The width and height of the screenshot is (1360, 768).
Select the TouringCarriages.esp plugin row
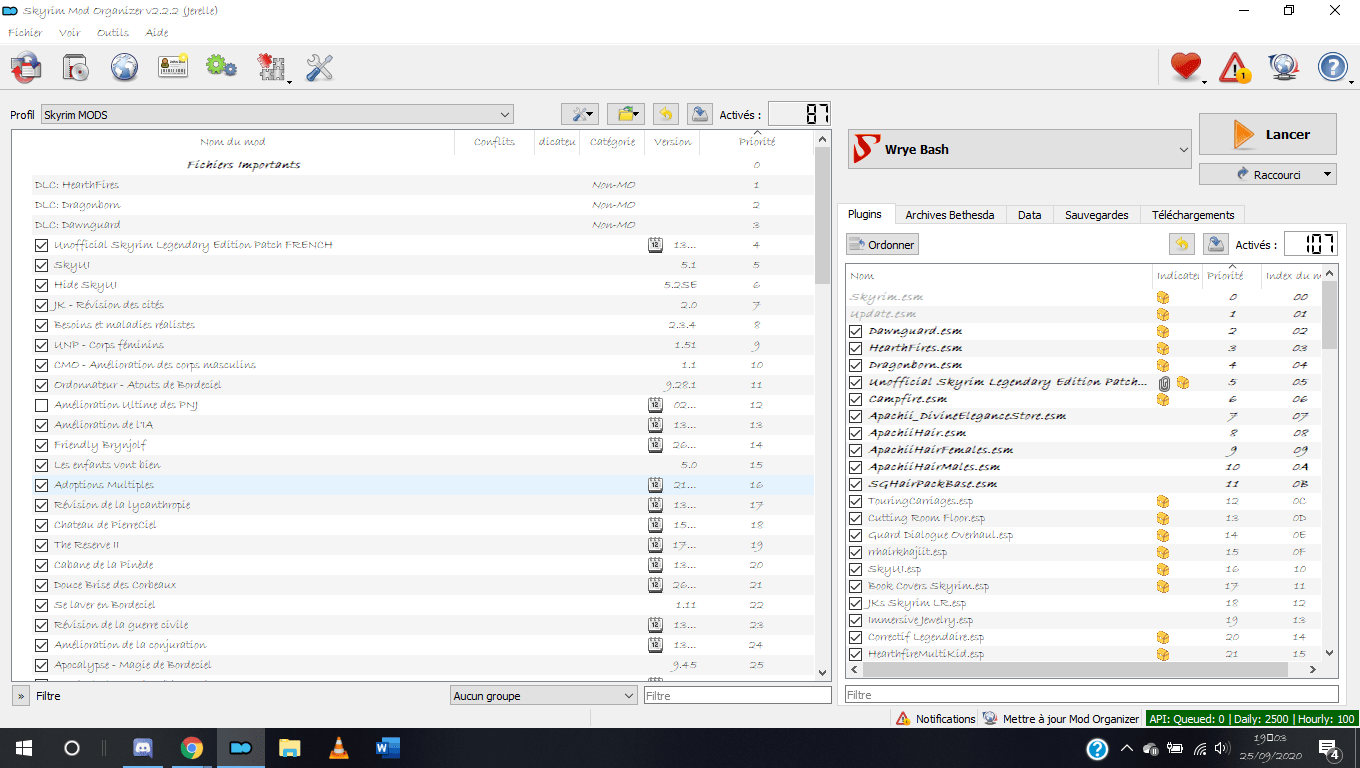(x=1084, y=501)
